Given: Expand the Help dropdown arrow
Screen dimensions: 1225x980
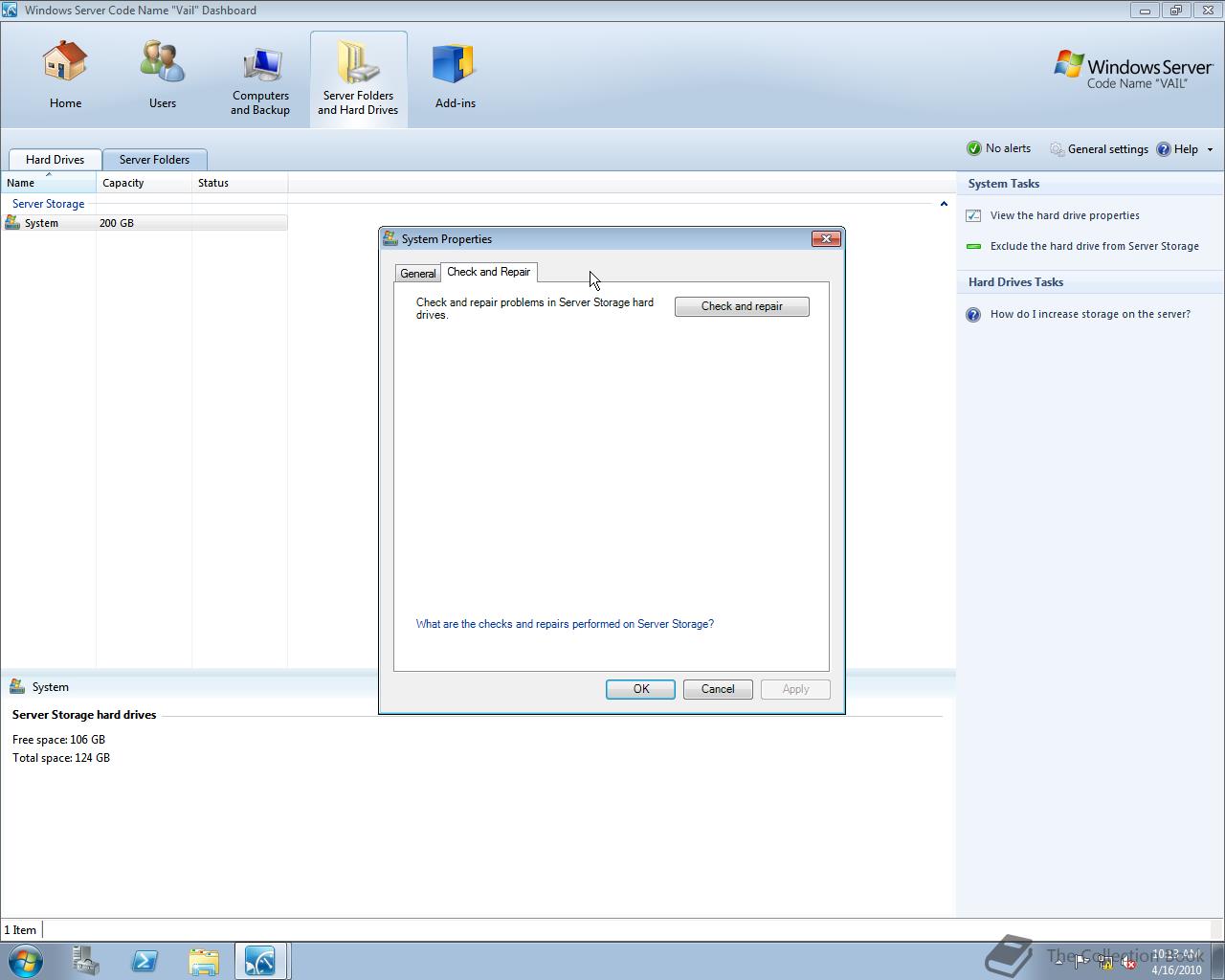Looking at the screenshot, I should (1210, 149).
